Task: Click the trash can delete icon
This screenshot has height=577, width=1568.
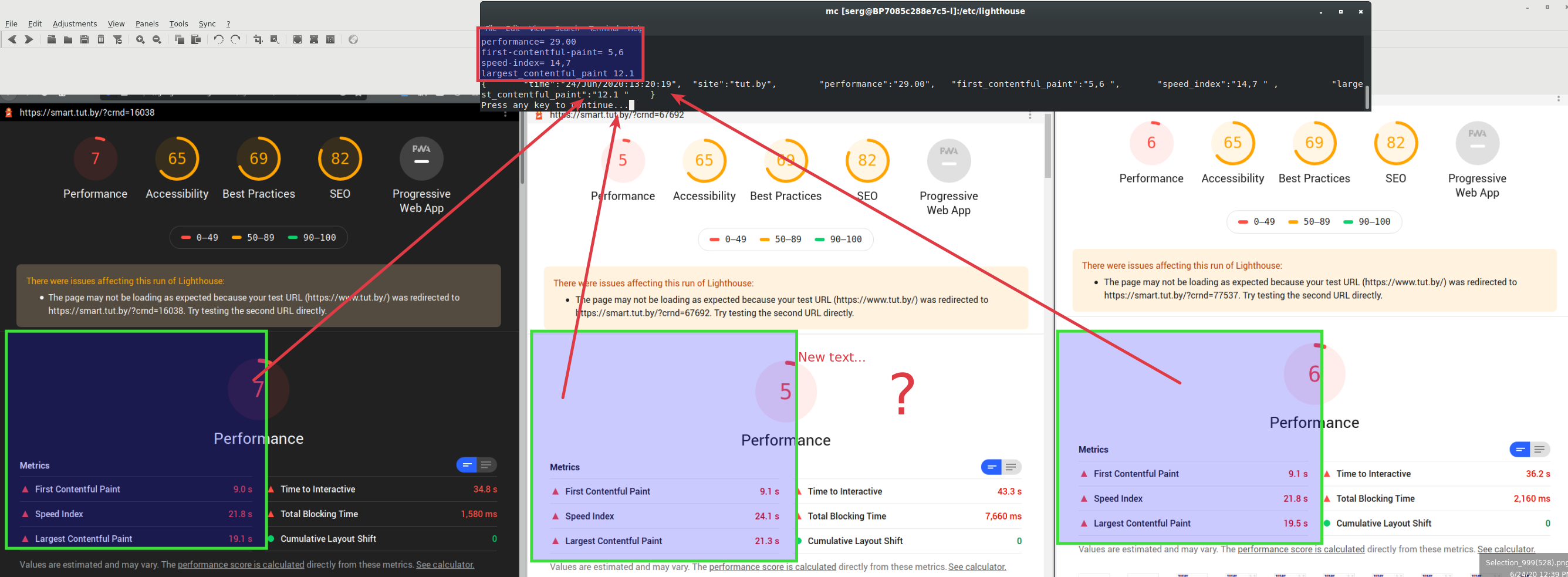Action: (101, 39)
